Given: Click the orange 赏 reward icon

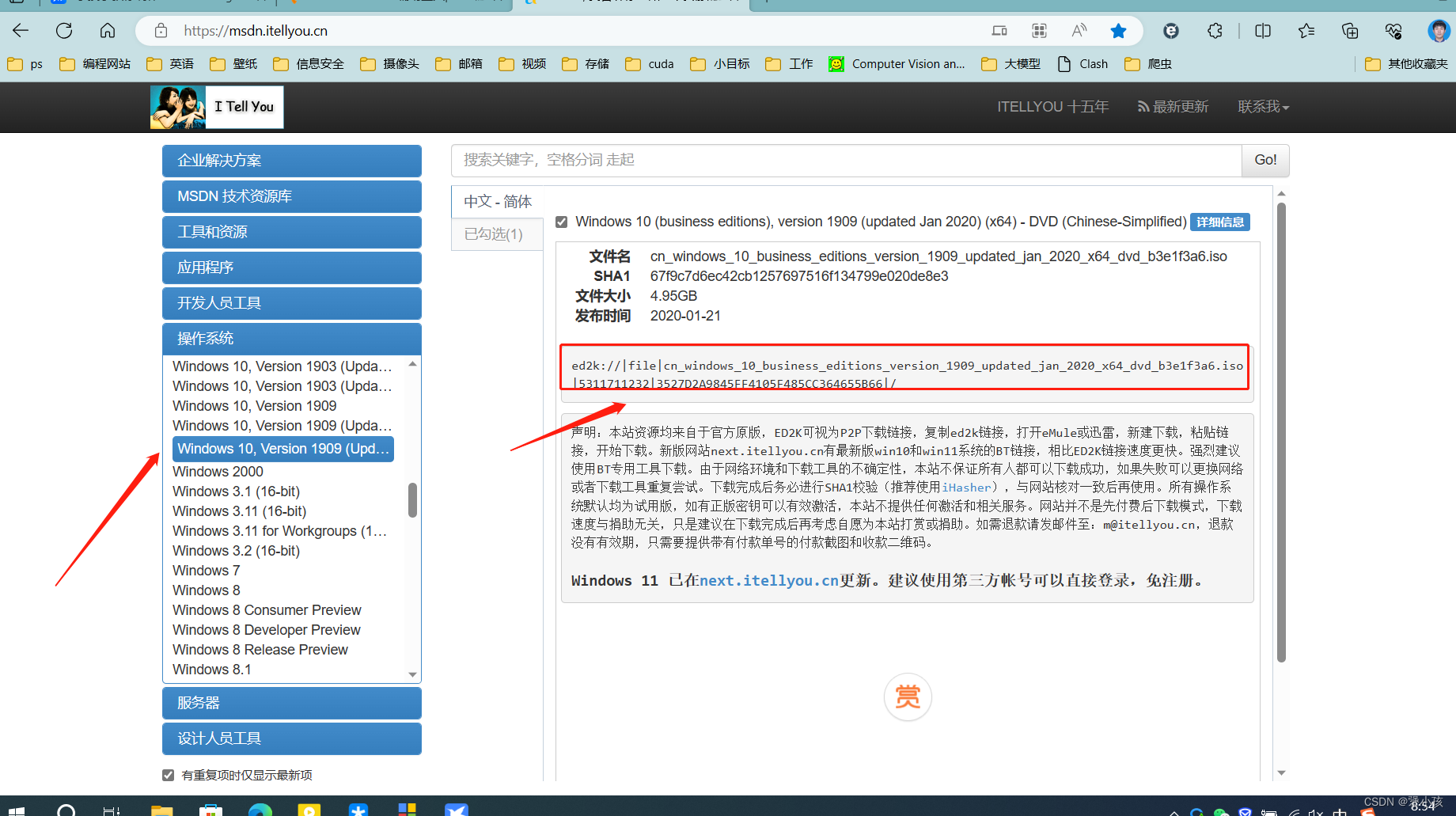Looking at the screenshot, I should (x=908, y=697).
